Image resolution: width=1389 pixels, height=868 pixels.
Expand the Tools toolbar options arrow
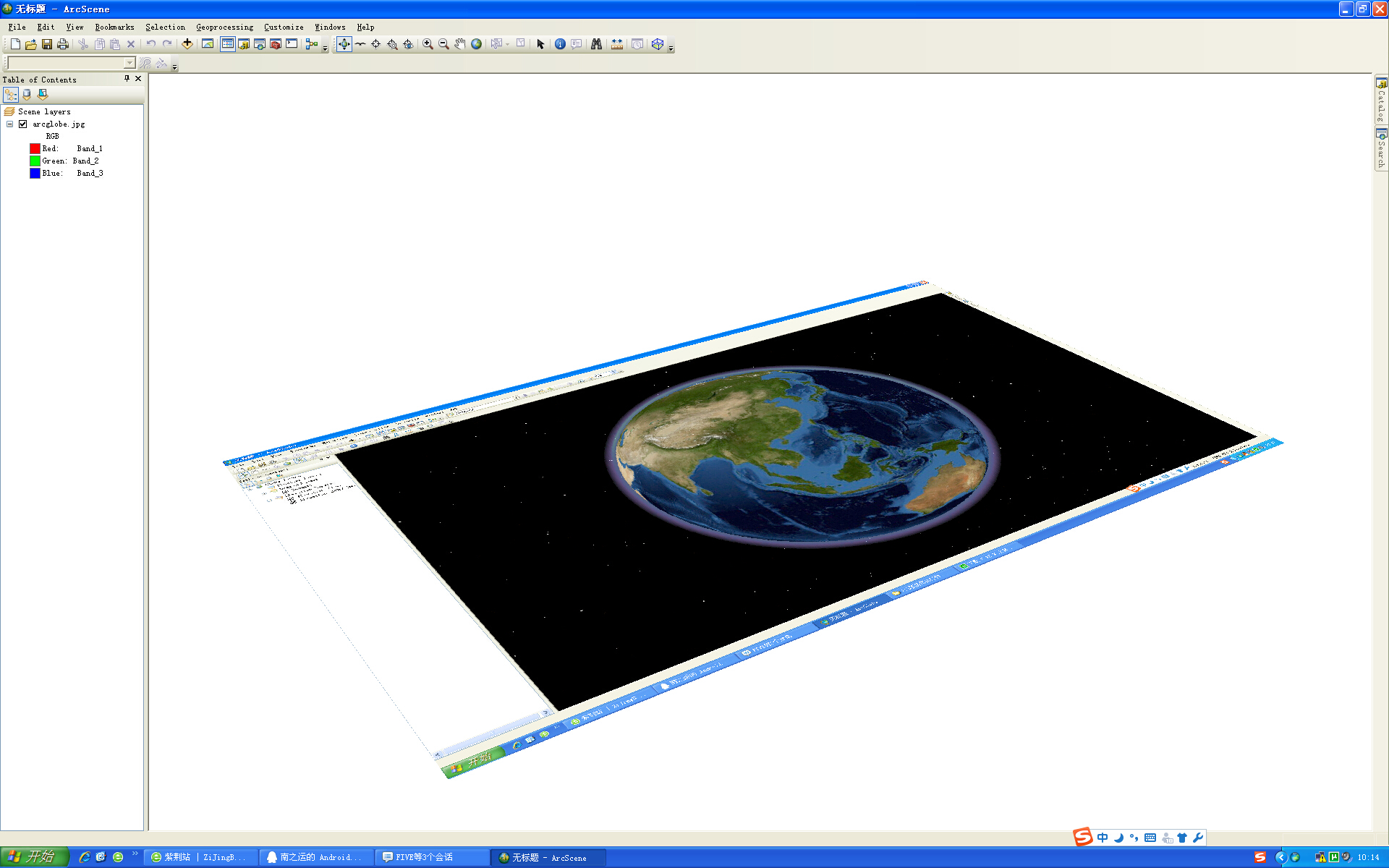671,48
